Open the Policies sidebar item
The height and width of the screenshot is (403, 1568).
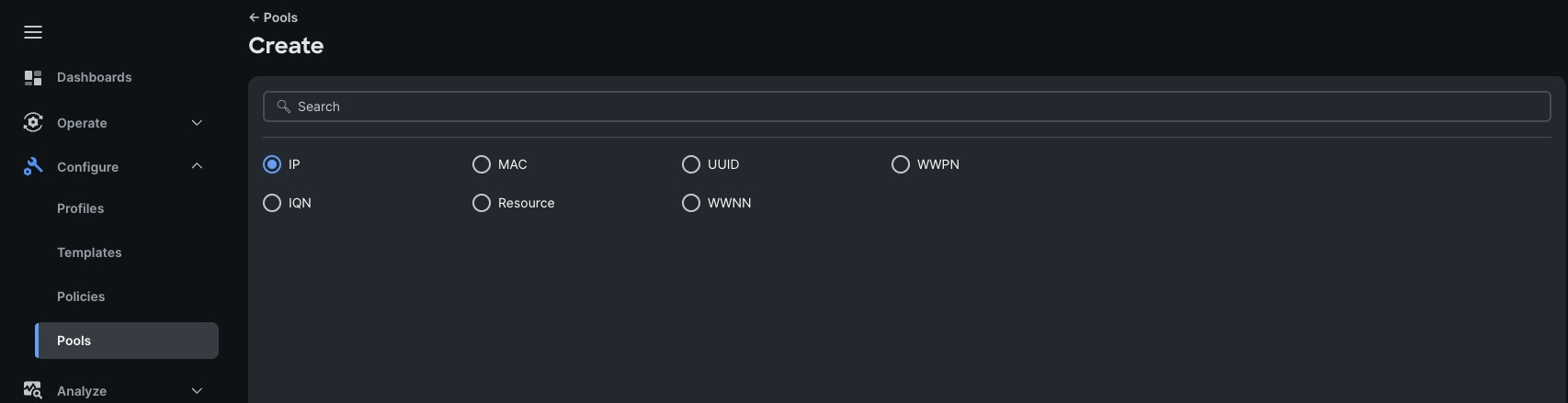click(81, 297)
